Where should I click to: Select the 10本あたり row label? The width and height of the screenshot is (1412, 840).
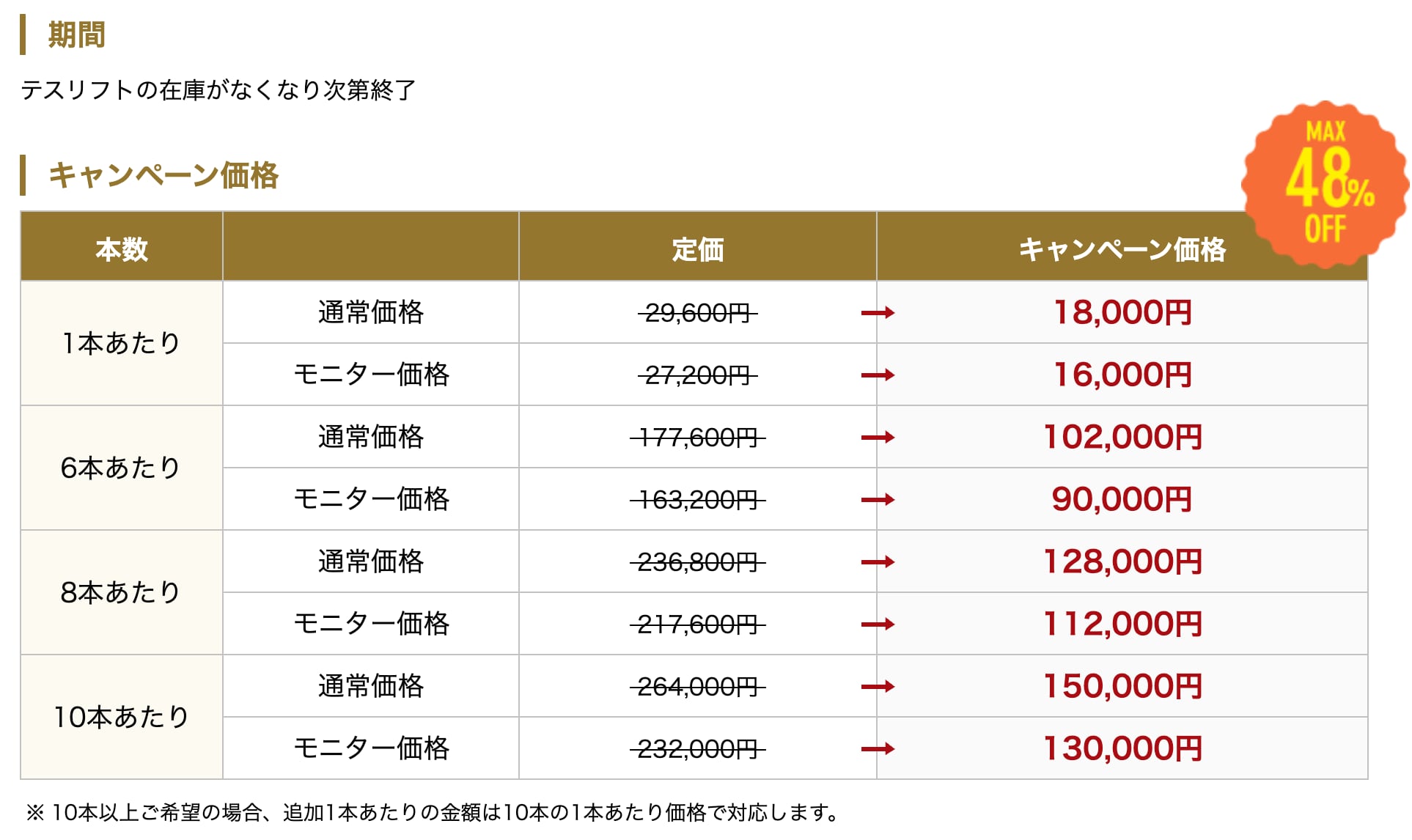(122, 717)
